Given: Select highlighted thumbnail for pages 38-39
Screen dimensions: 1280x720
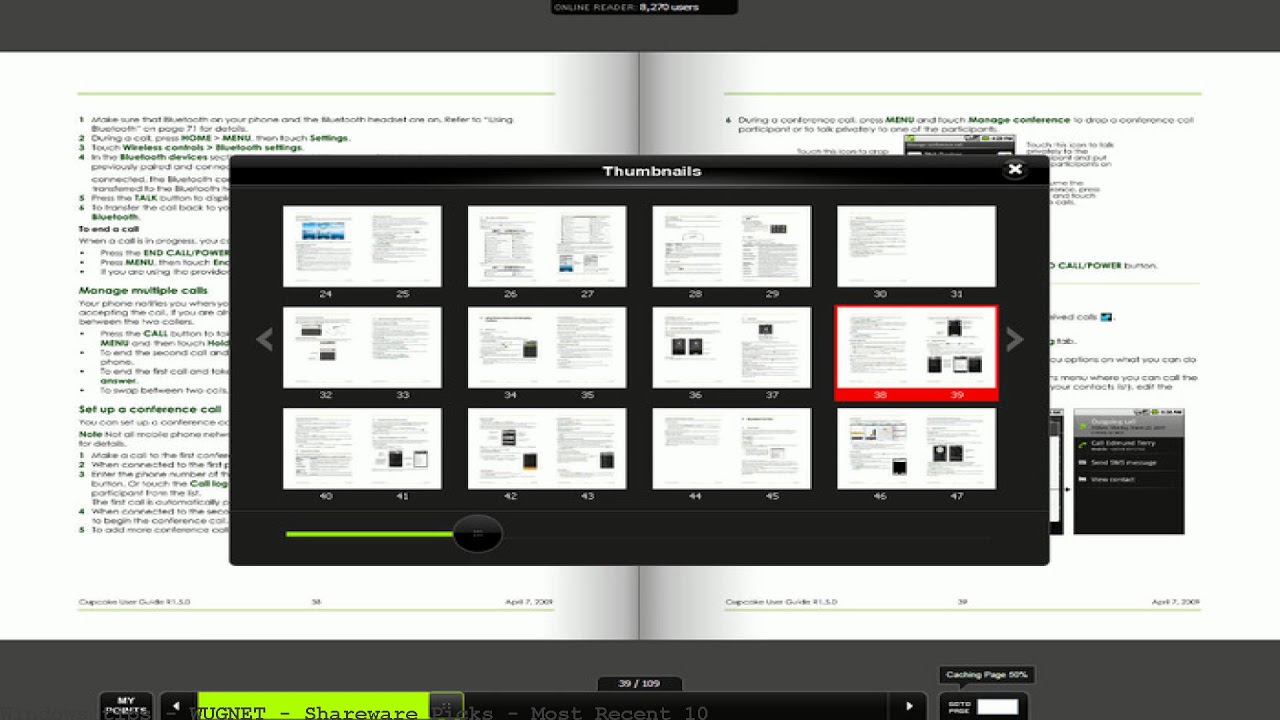Looking at the screenshot, I should click(916, 353).
